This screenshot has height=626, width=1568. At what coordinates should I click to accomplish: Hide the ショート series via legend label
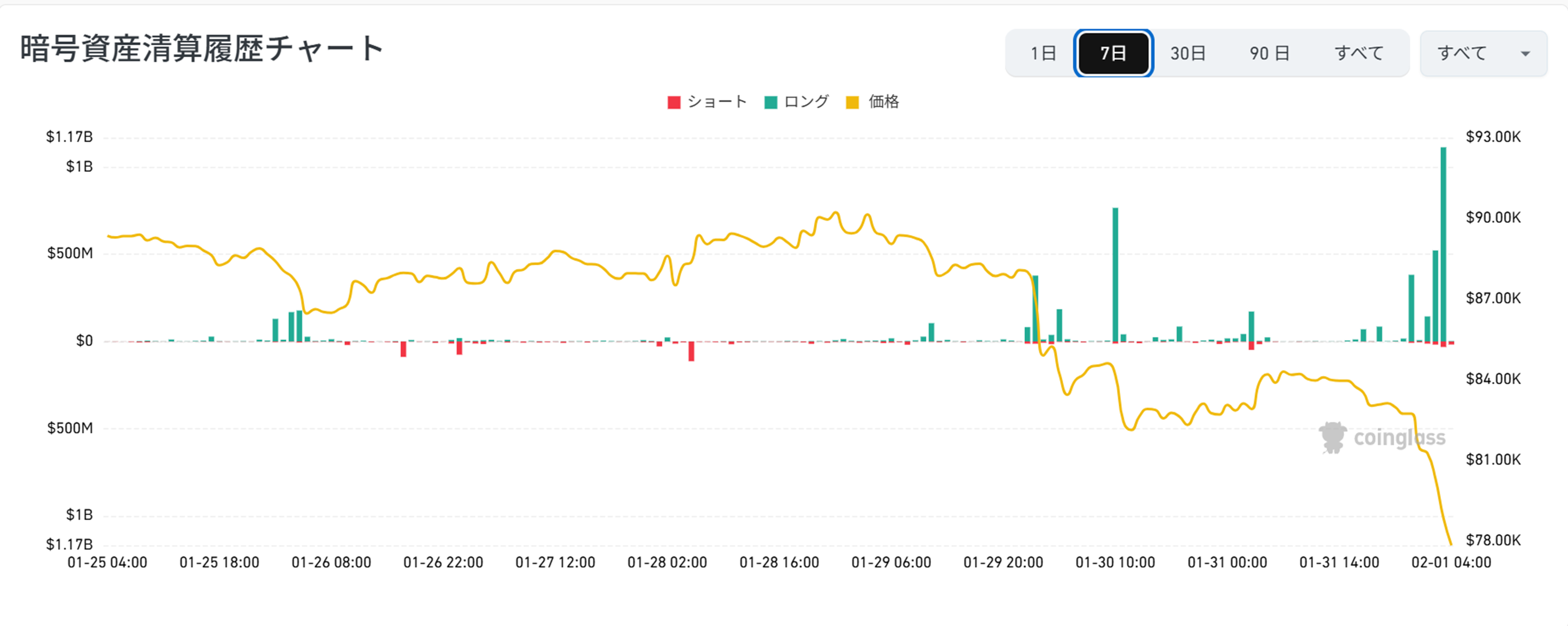717,102
